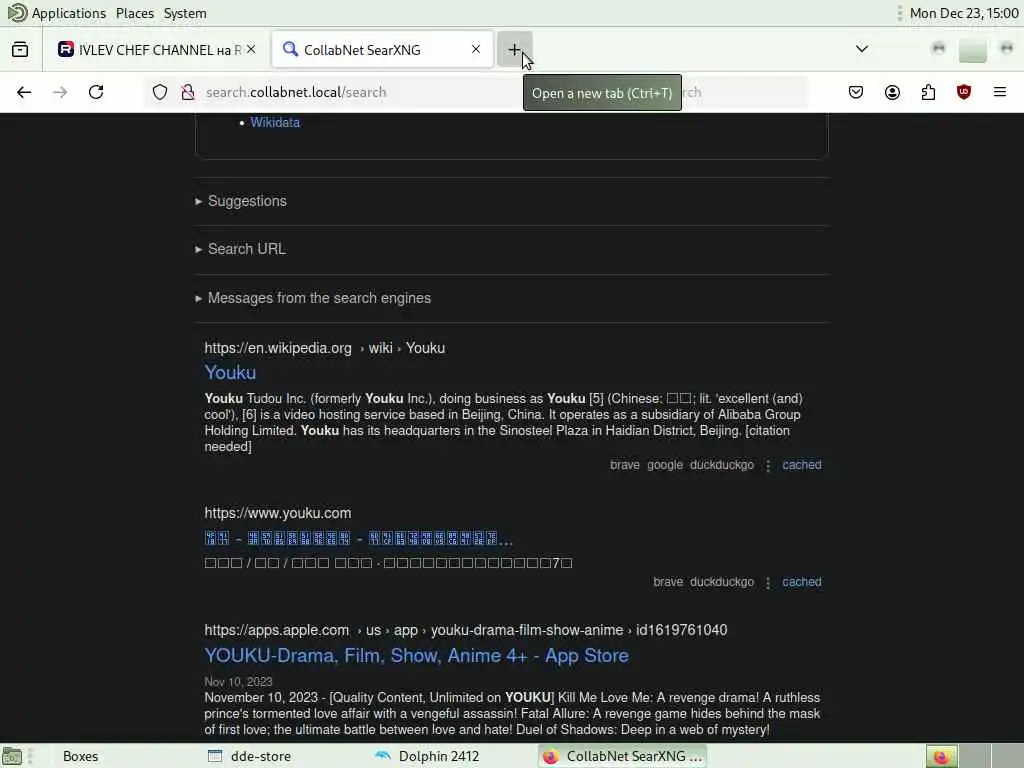
Task: Open the list all tabs chevron
Action: click(862, 49)
